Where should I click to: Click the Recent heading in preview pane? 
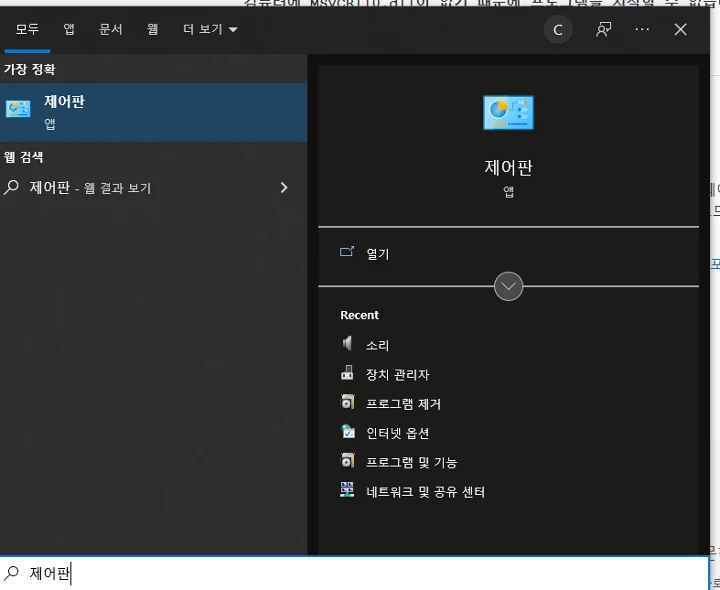pos(360,315)
